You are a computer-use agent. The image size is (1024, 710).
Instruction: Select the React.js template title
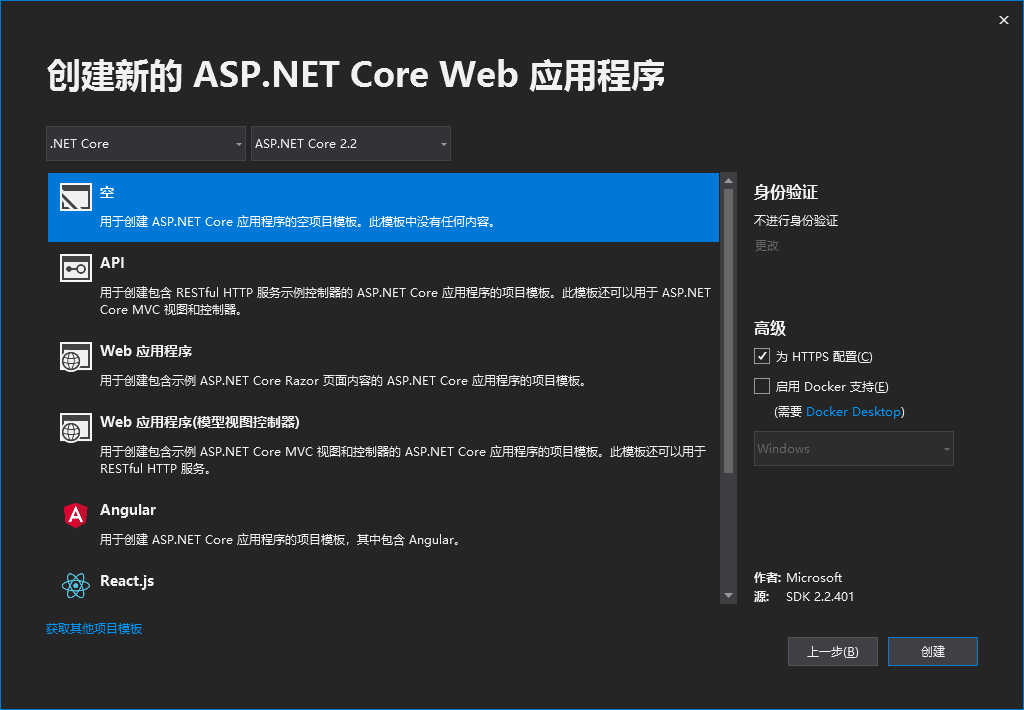tap(127, 581)
